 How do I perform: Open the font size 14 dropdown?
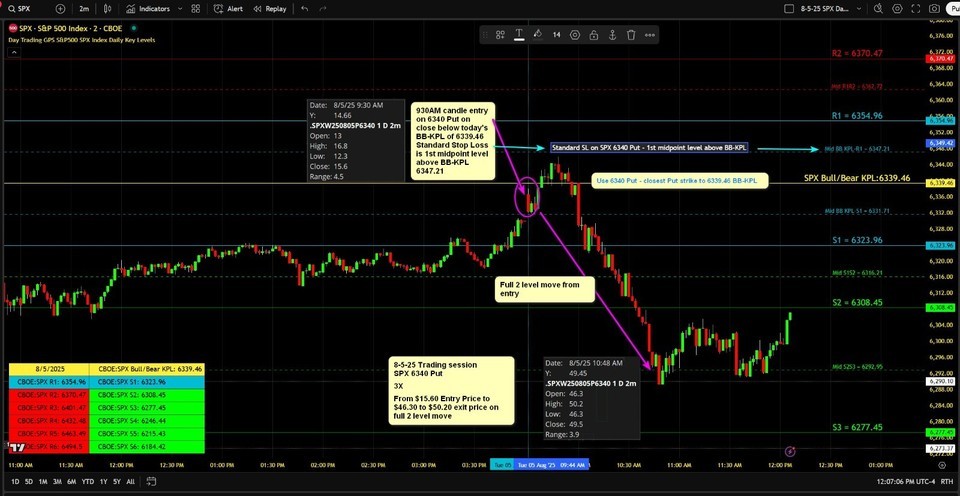(557, 35)
